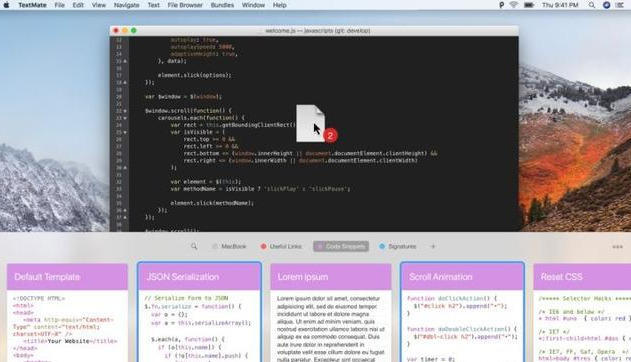The width and height of the screenshot is (631, 362).
Task: Click the Siri icon in menu bar
Action: tap(606, 5)
